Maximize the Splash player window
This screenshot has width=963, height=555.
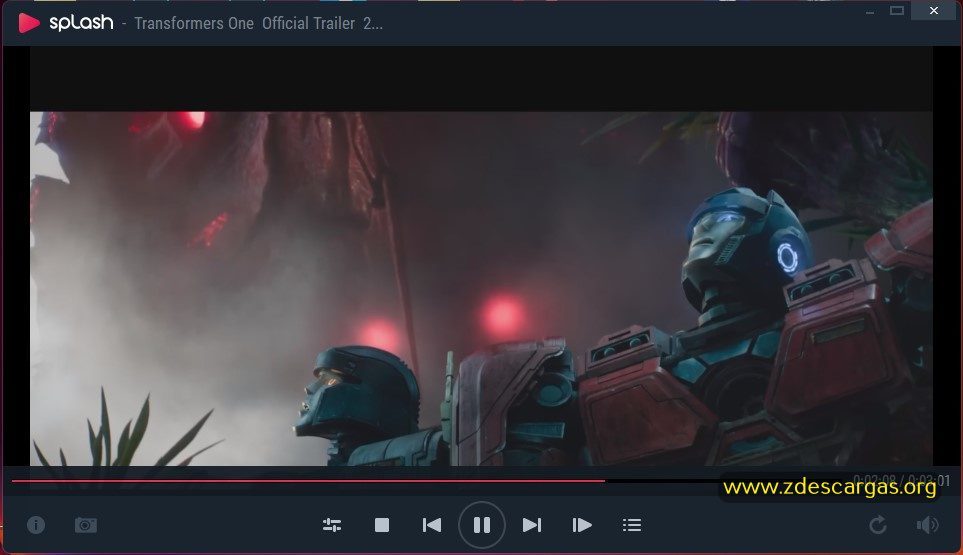pos(897,10)
